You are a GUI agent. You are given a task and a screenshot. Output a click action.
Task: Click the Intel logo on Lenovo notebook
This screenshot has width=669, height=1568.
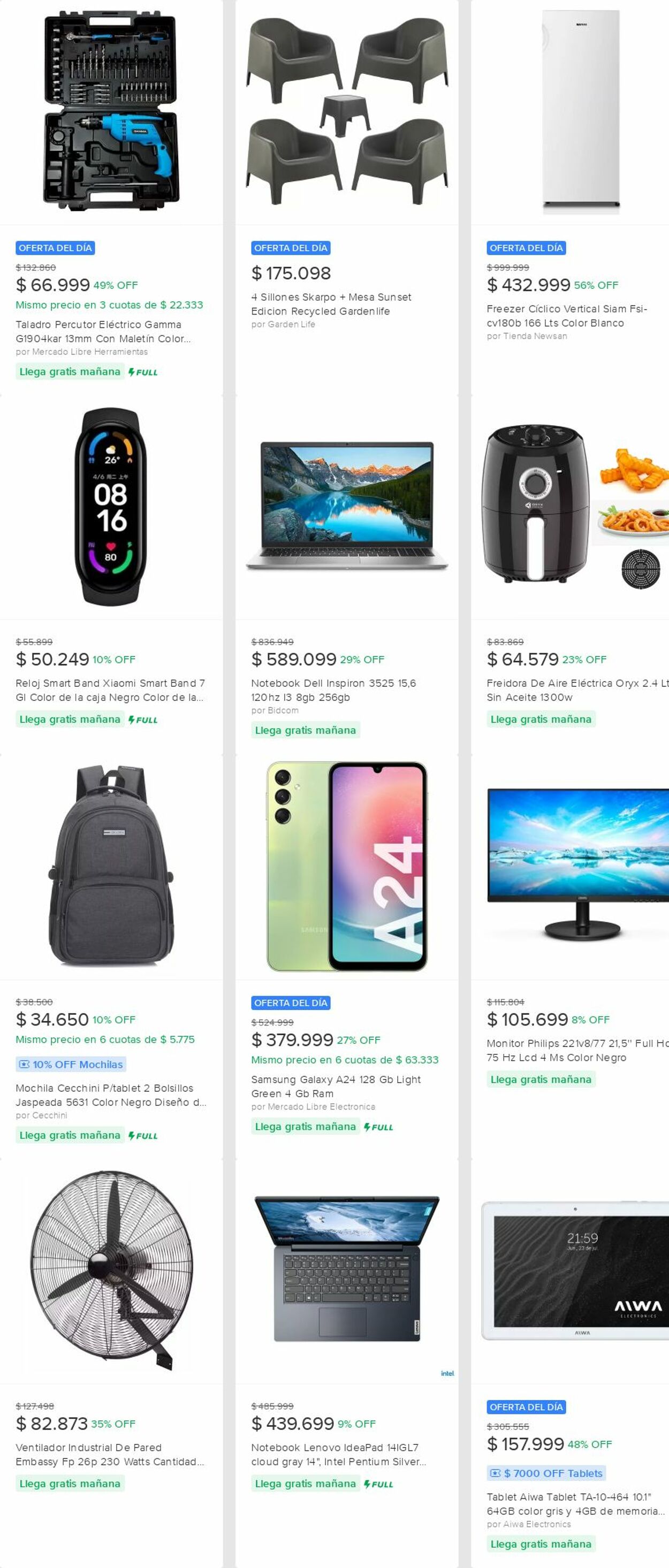coord(447,1373)
